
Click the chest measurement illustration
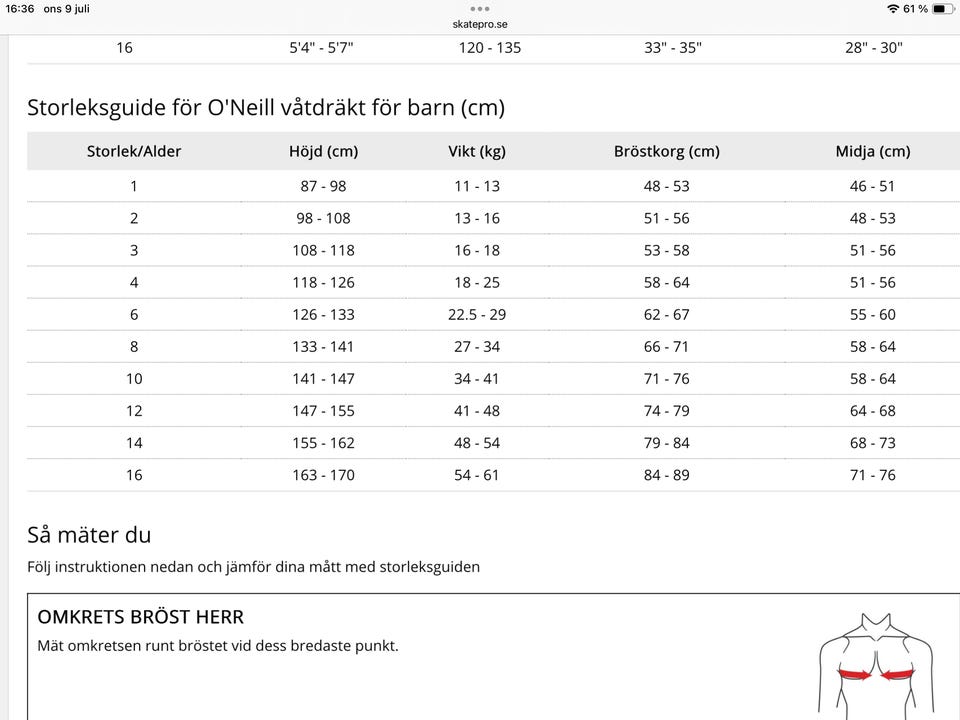point(875,665)
